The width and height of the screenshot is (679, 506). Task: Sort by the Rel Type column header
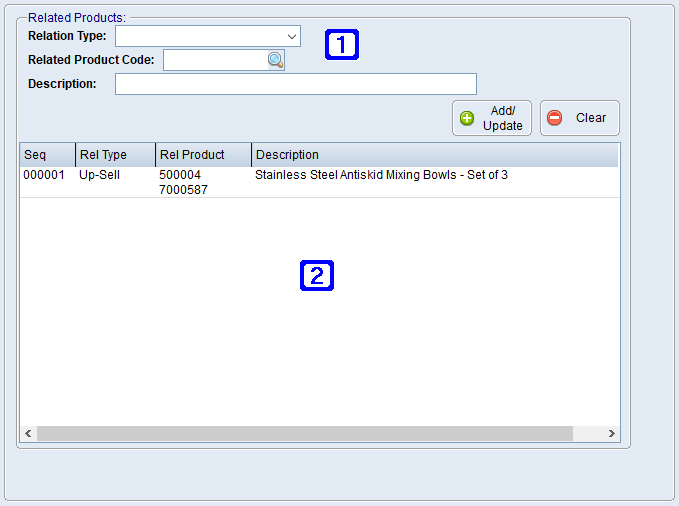[x=115, y=155]
